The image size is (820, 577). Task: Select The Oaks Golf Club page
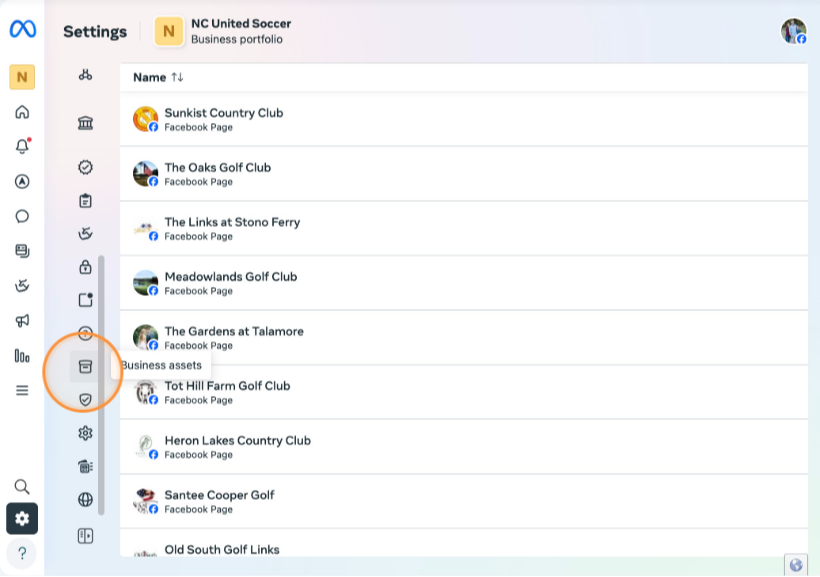(217, 168)
